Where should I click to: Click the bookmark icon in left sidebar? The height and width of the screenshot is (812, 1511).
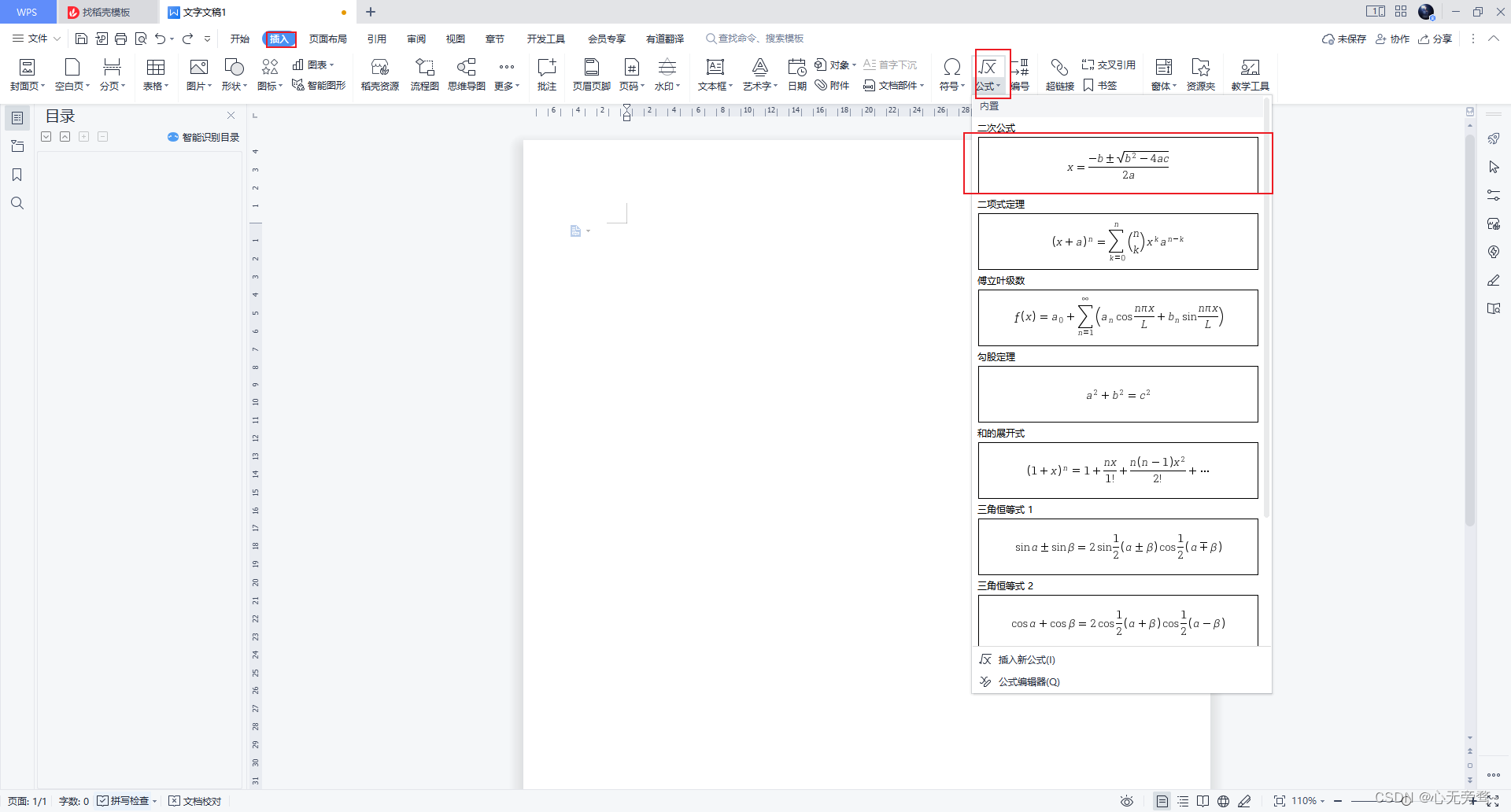coord(17,175)
